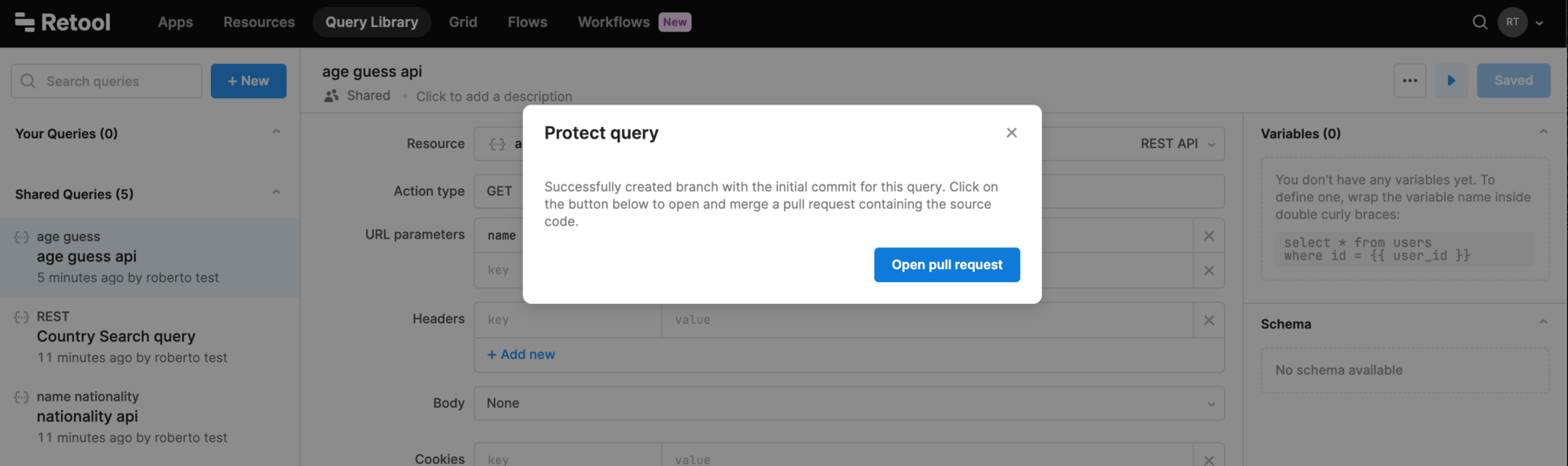Select the Country Search query
This screenshot has width=1568, height=466.
[x=150, y=337]
